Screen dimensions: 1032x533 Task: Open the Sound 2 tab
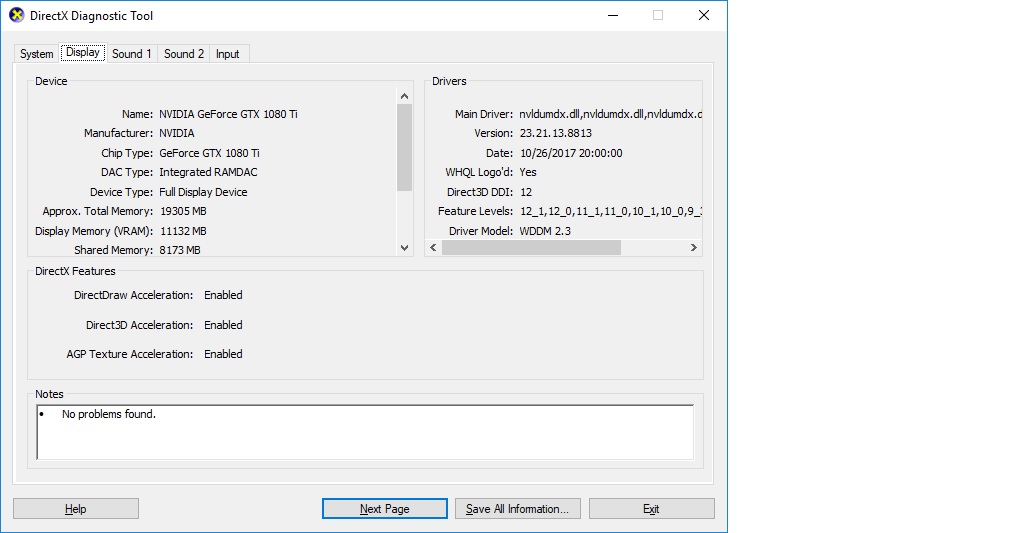point(184,54)
